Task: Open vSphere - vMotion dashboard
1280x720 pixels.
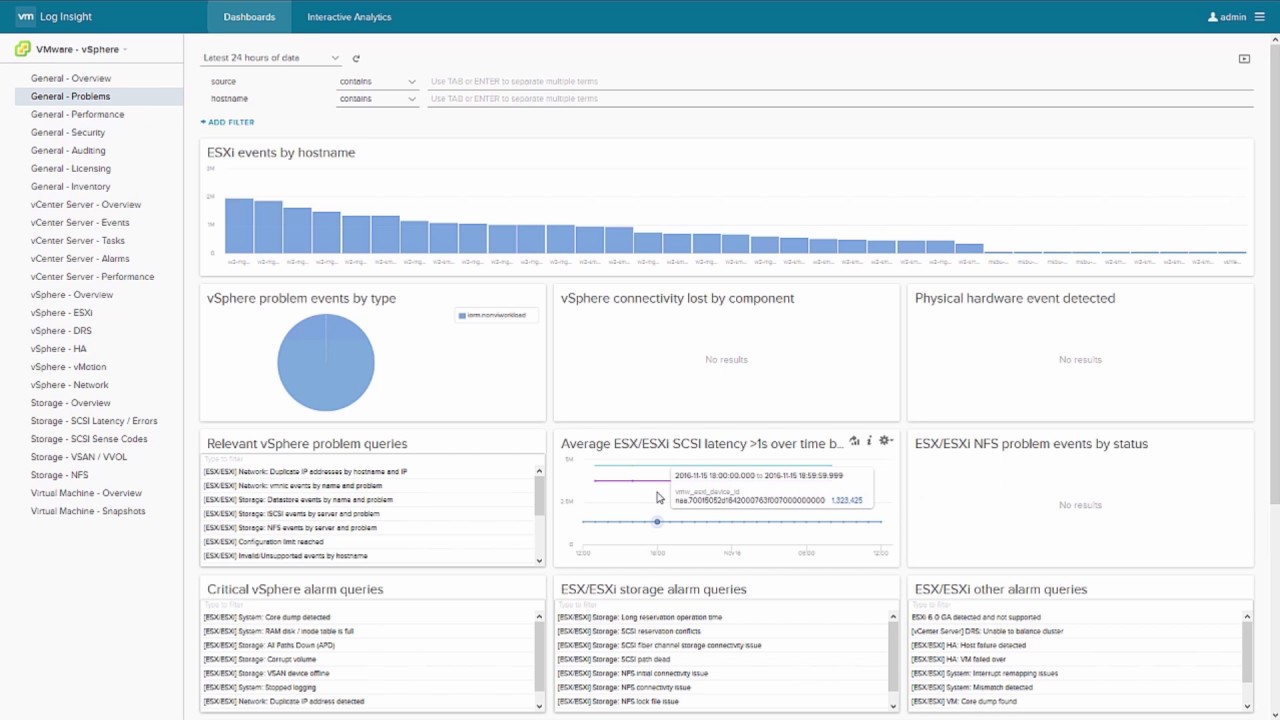Action: point(68,367)
